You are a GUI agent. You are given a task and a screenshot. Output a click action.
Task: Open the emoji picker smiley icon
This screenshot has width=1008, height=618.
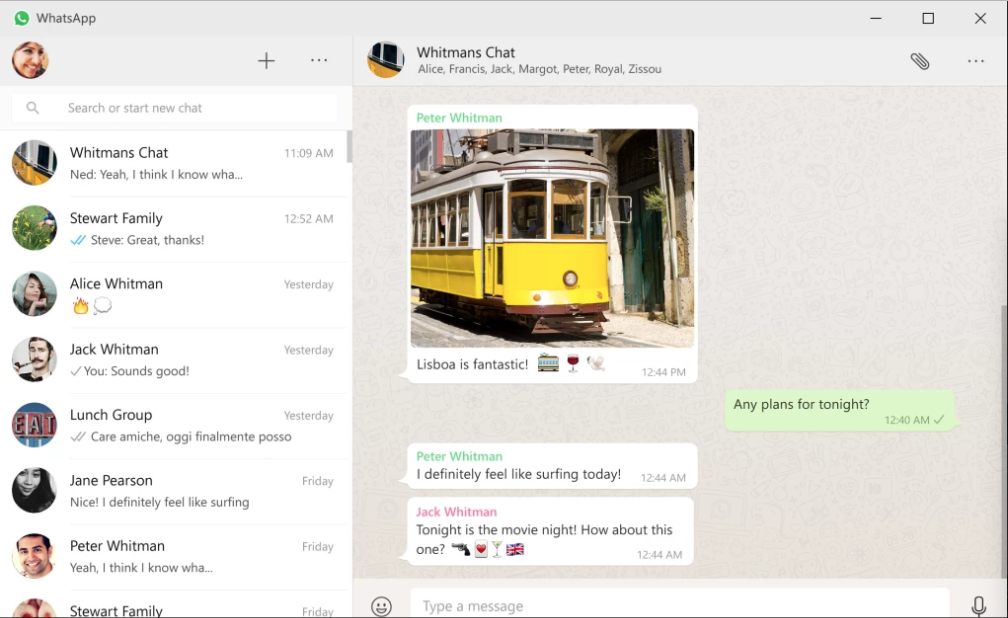381,606
